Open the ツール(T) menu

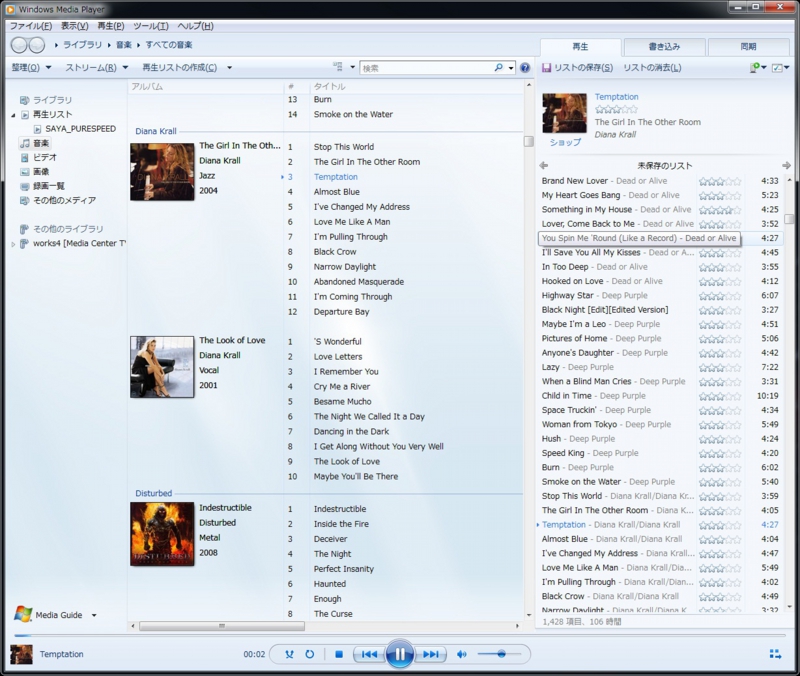tap(151, 26)
